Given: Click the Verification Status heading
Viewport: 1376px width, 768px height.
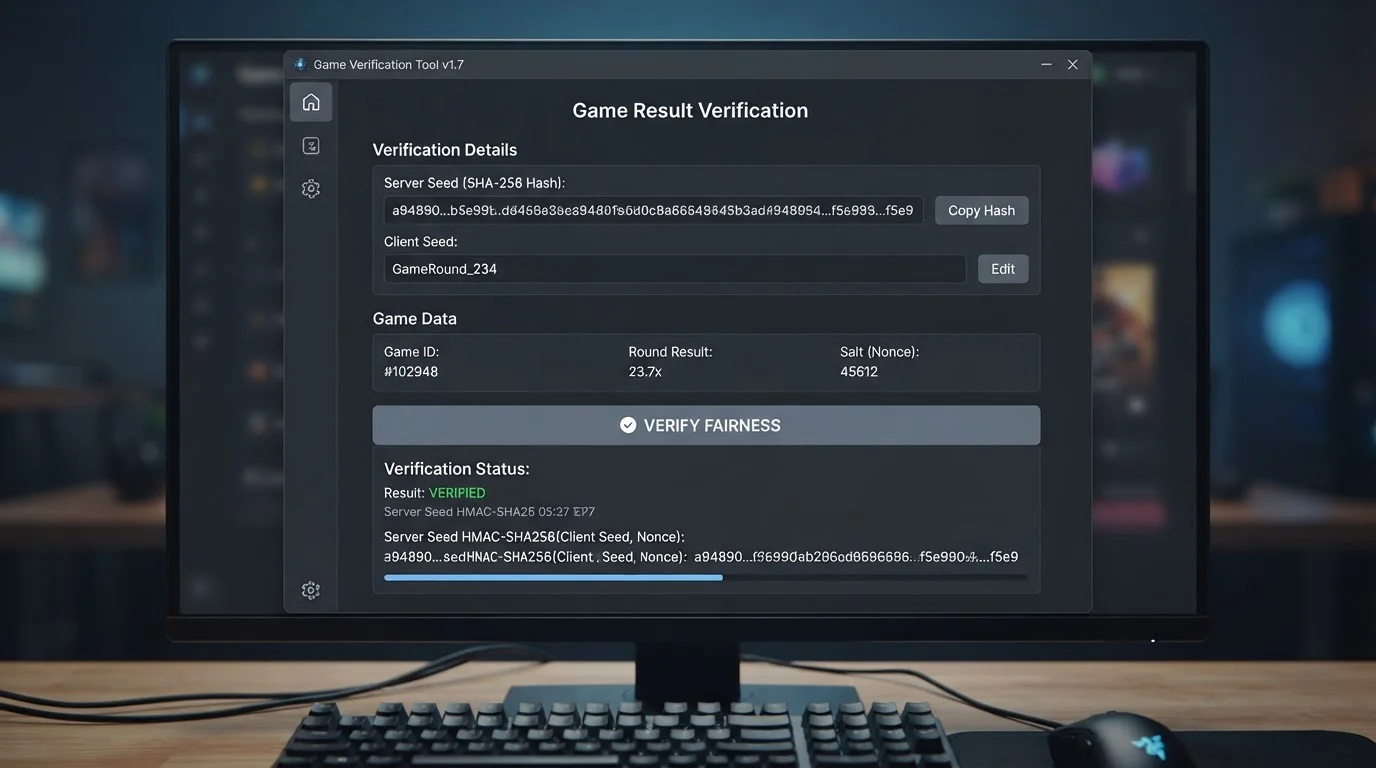Looking at the screenshot, I should click(x=457, y=469).
